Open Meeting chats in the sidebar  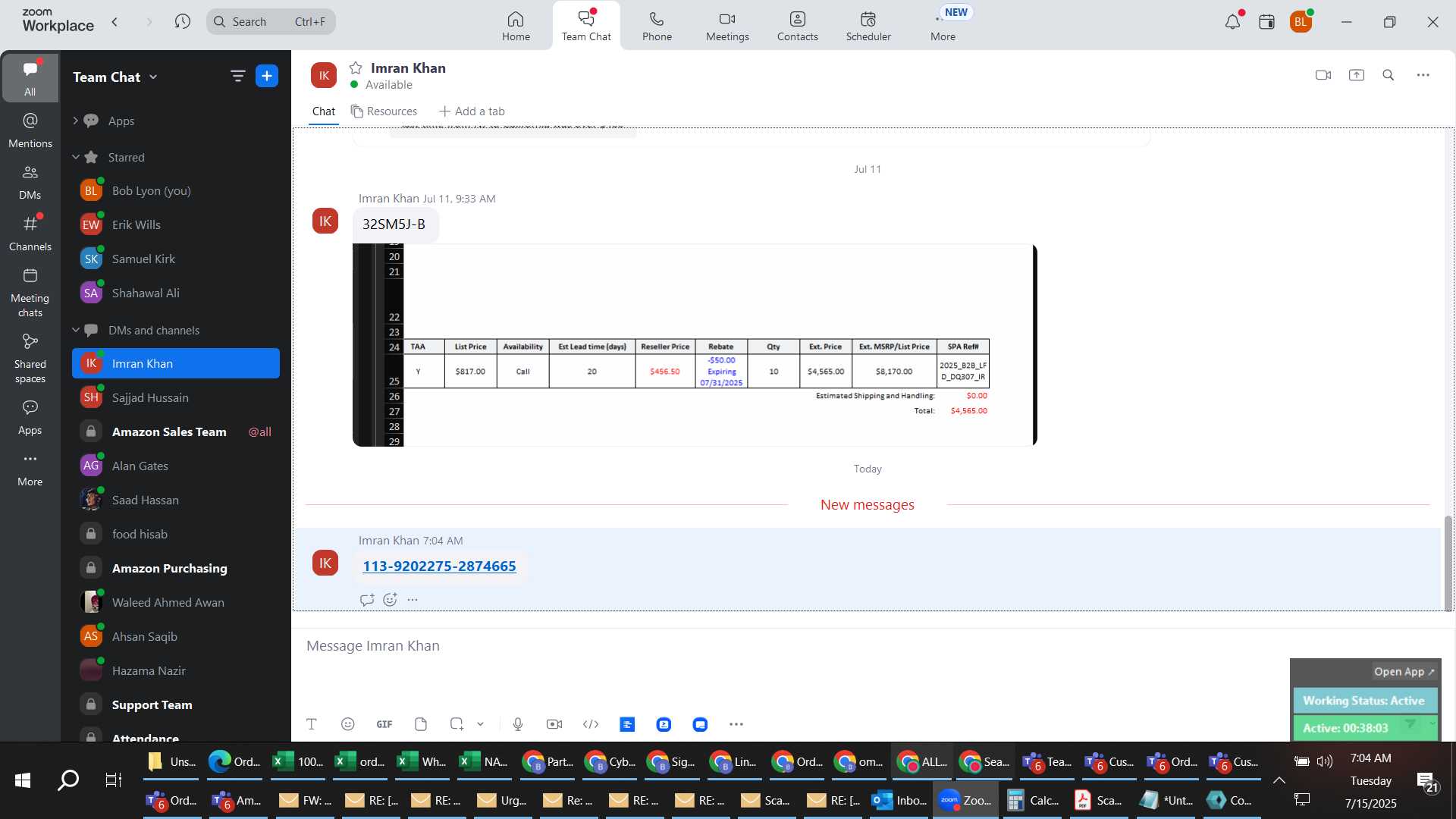pyautogui.click(x=30, y=293)
